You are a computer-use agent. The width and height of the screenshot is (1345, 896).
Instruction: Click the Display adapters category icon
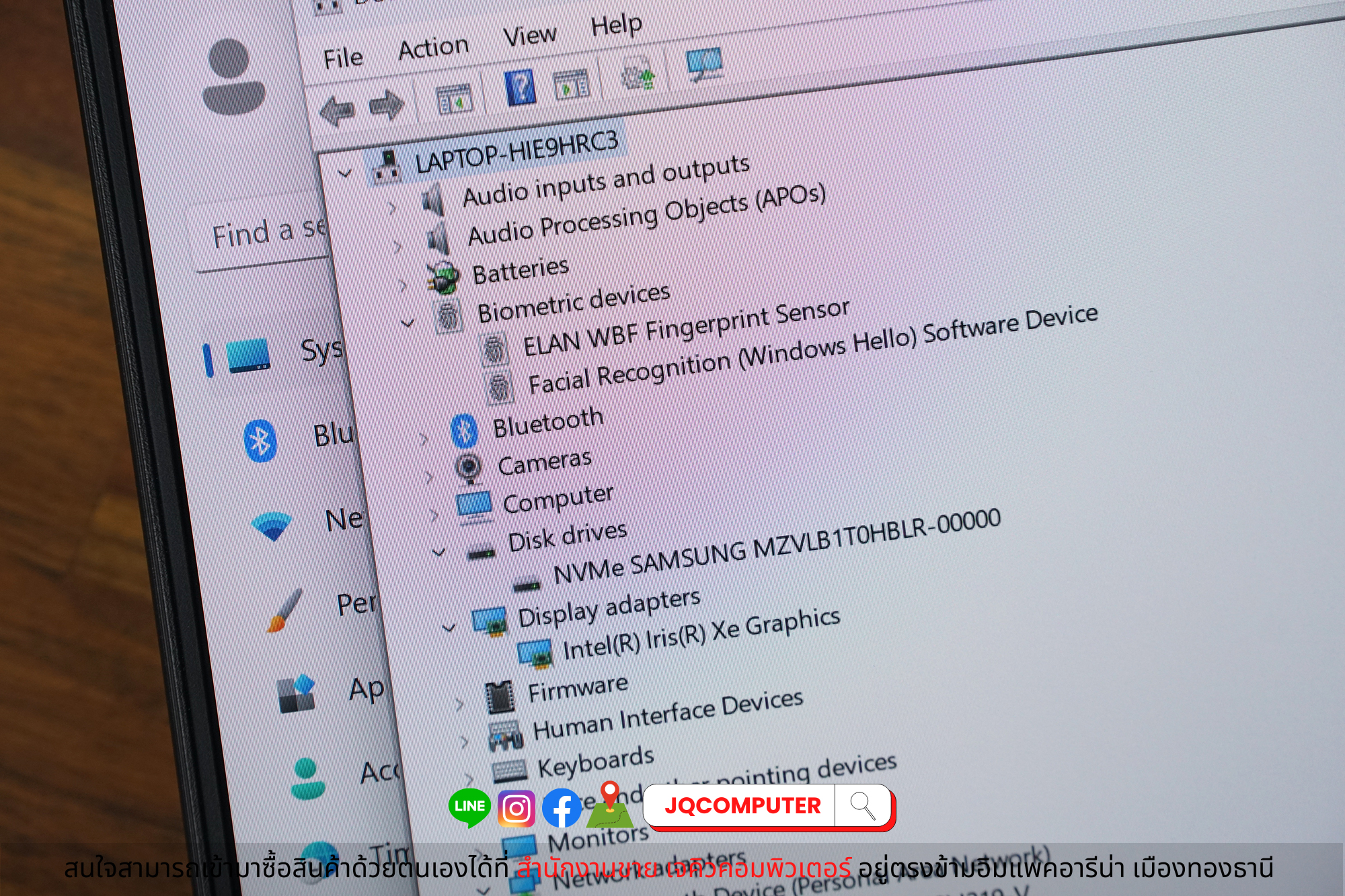[x=490, y=623]
